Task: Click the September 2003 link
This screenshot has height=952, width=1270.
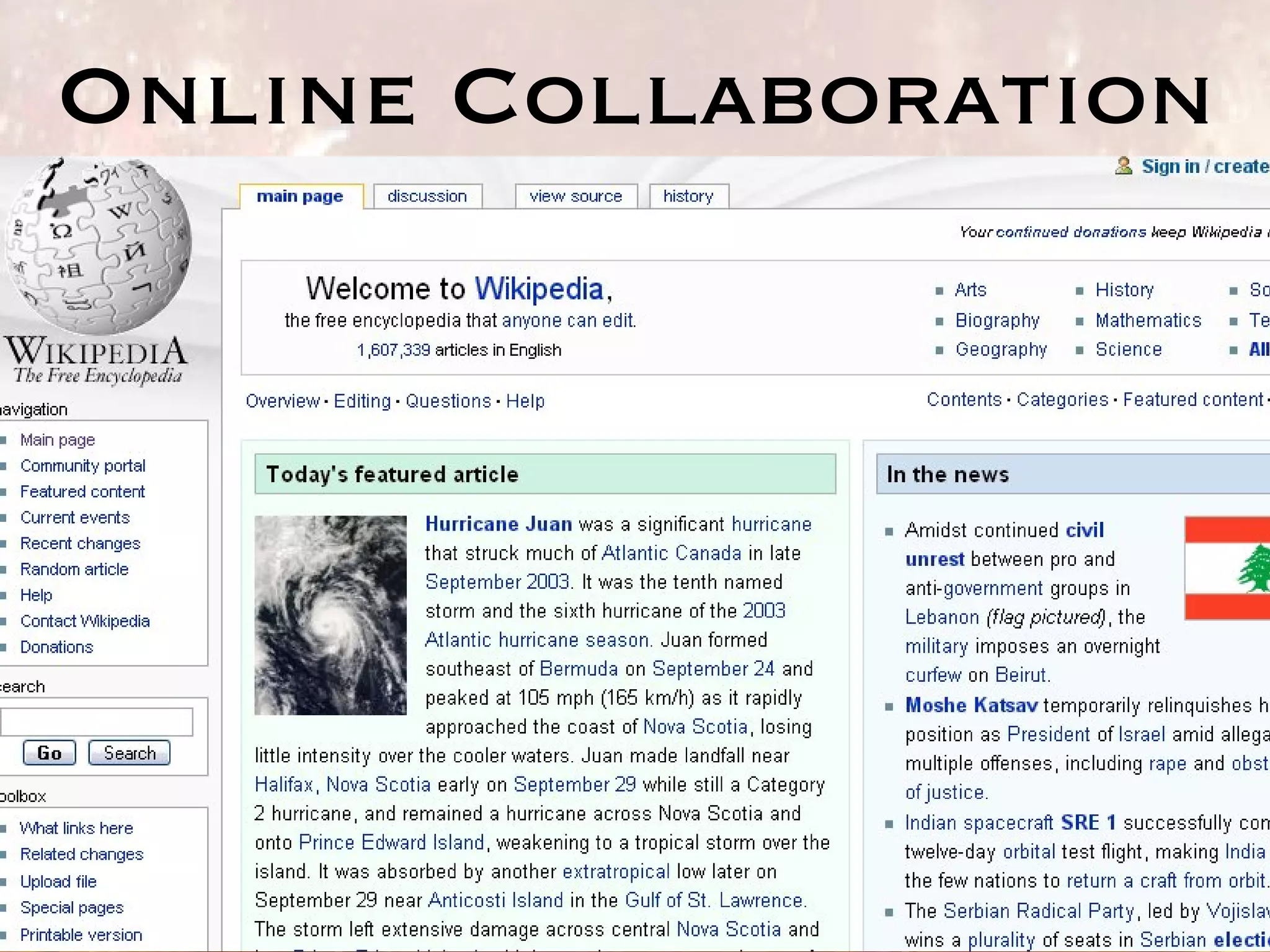Action: pyautogui.click(x=497, y=582)
